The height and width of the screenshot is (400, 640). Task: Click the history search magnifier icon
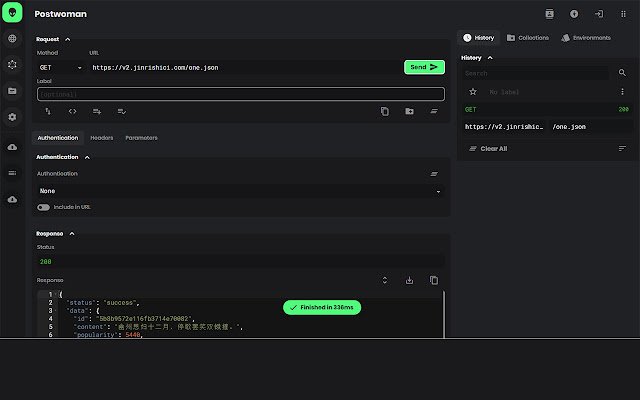pos(622,73)
